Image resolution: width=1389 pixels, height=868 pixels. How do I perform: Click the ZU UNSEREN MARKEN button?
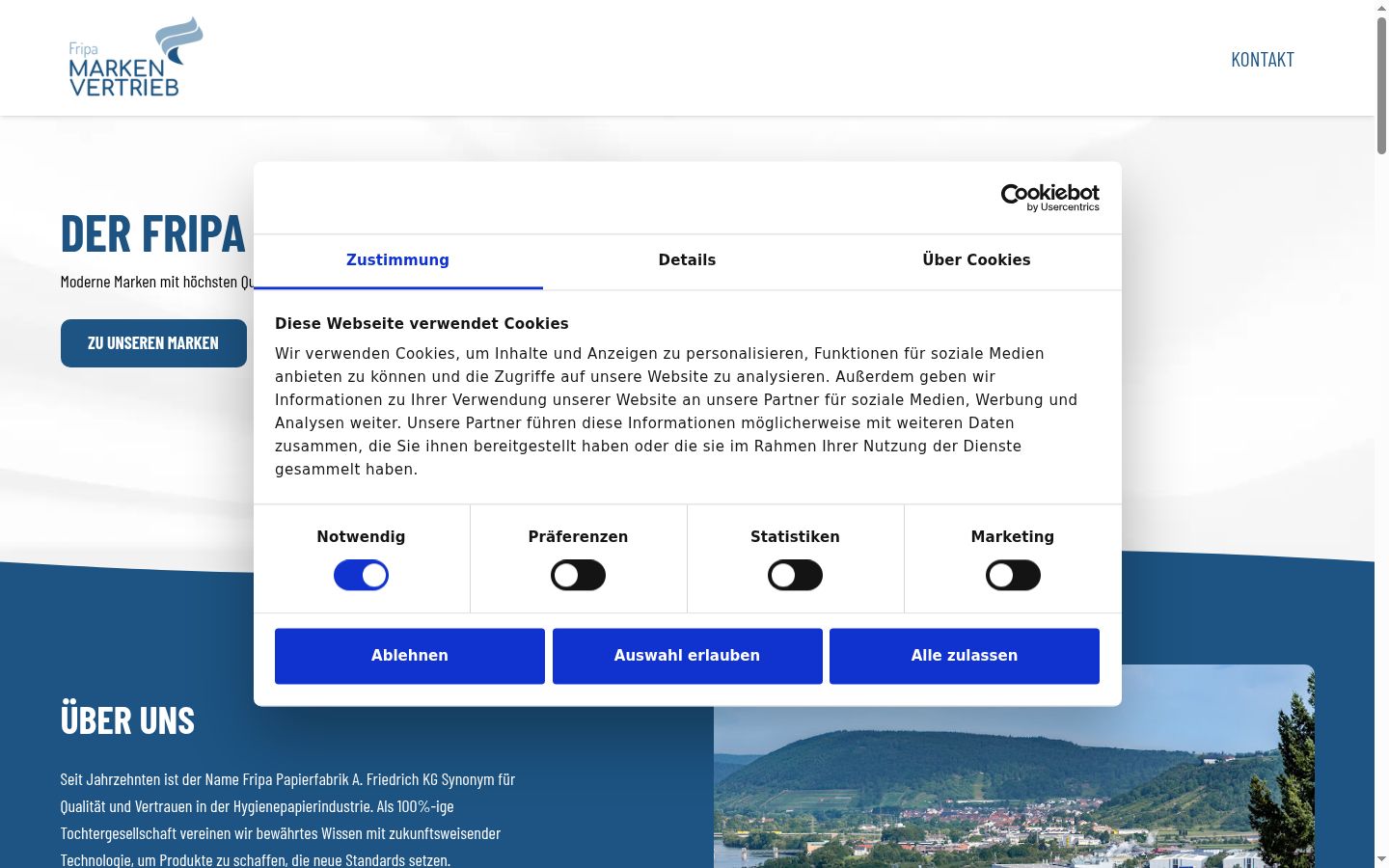(153, 343)
